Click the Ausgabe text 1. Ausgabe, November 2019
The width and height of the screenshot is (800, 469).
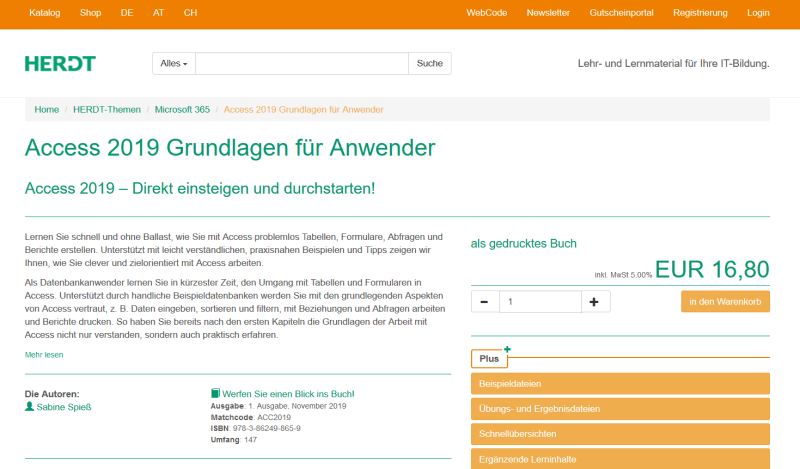click(297, 406)
